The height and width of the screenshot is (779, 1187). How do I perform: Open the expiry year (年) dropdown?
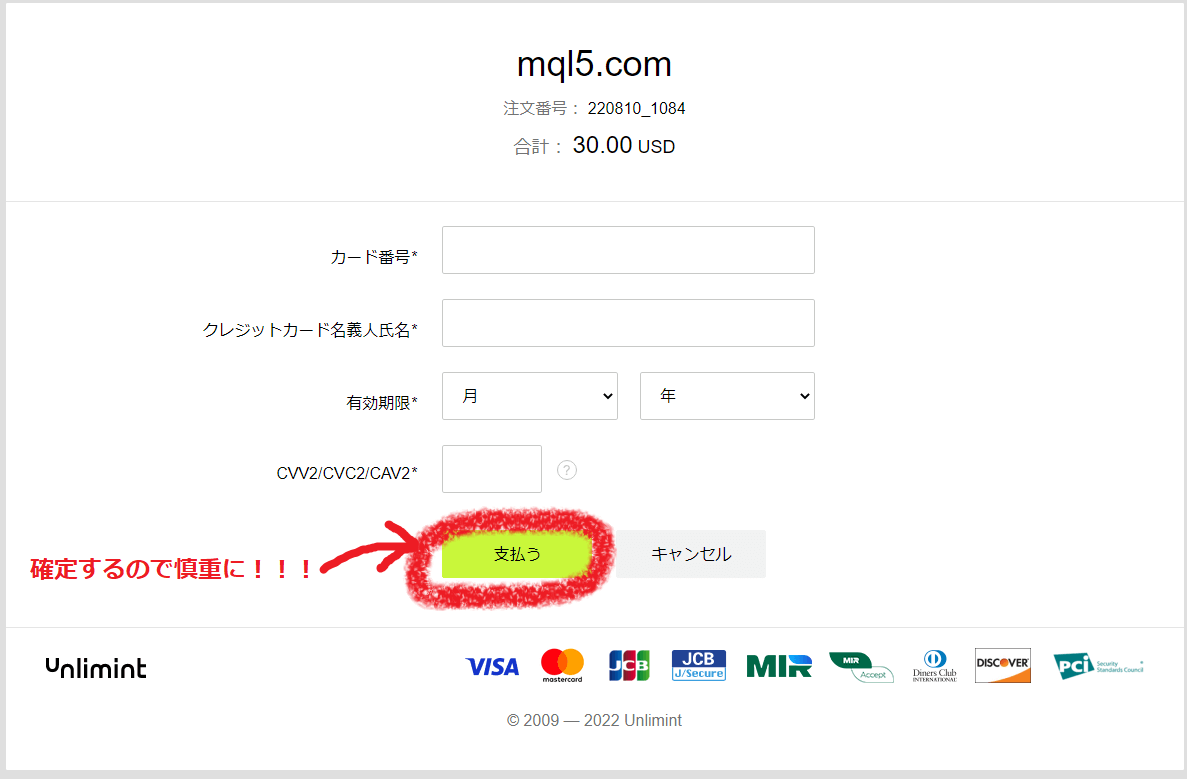tap(727, 396)
